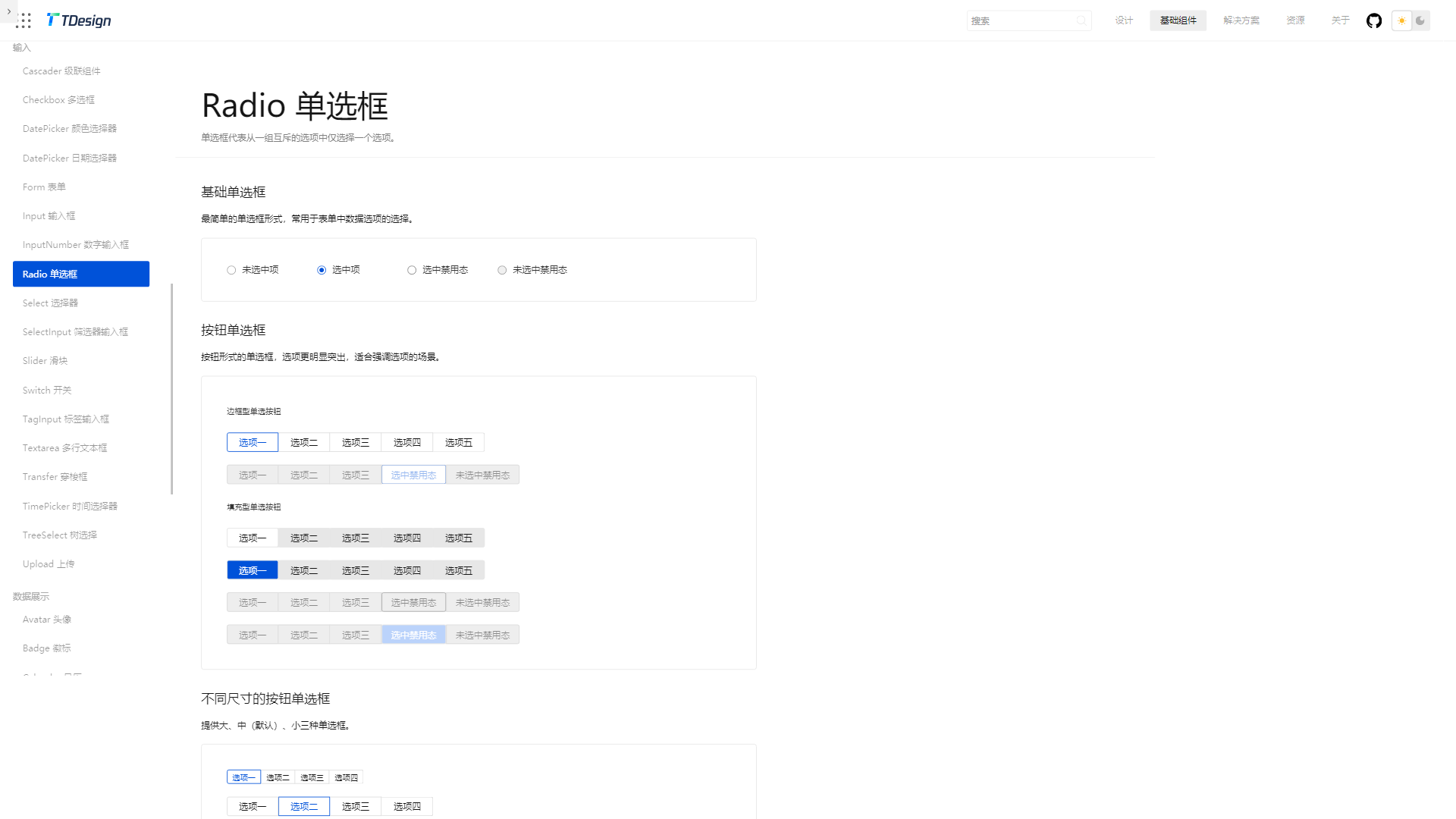Viewport: 1456px width, 819px height.
Task: Pick 选项五 in first filled radio group
Action: point(458,538)
